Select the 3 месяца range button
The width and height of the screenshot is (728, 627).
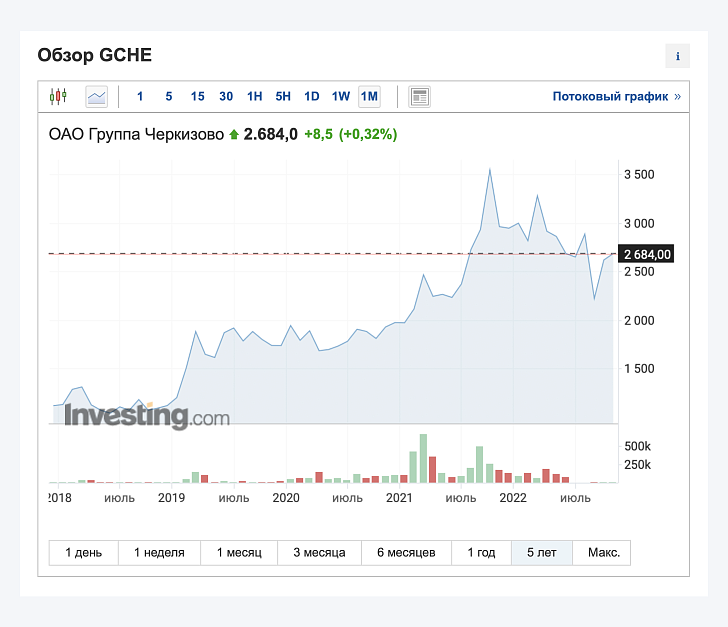coord(319,553)
